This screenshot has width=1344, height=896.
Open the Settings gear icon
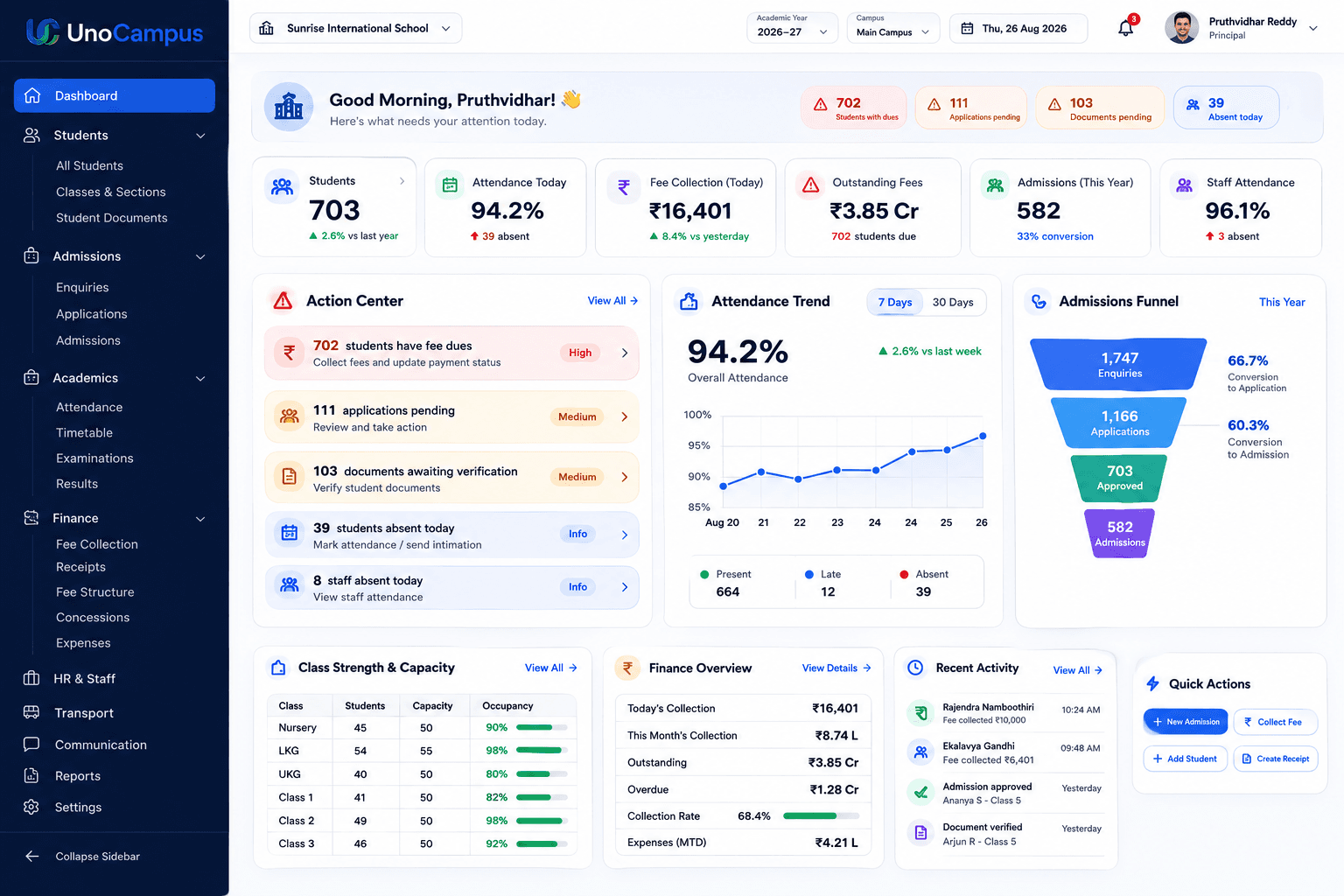pyautogui.click(x=31, y=807)
